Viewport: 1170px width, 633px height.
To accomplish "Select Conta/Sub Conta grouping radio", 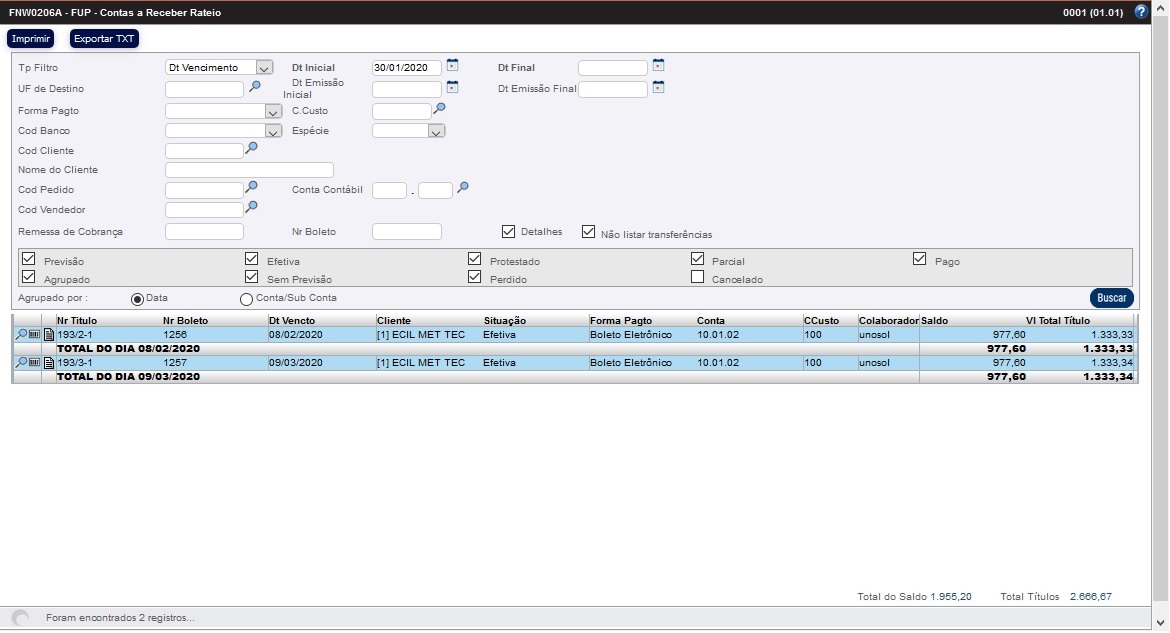I will 246,299.
